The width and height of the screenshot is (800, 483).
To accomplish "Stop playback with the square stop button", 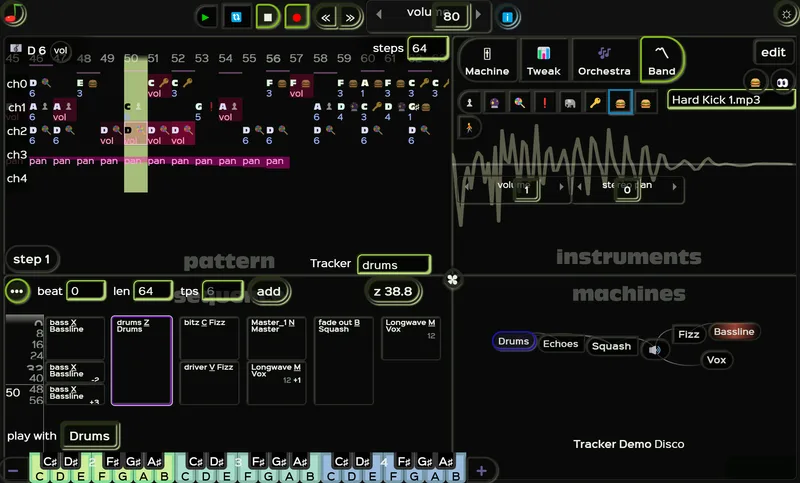I will coord(267,17).
